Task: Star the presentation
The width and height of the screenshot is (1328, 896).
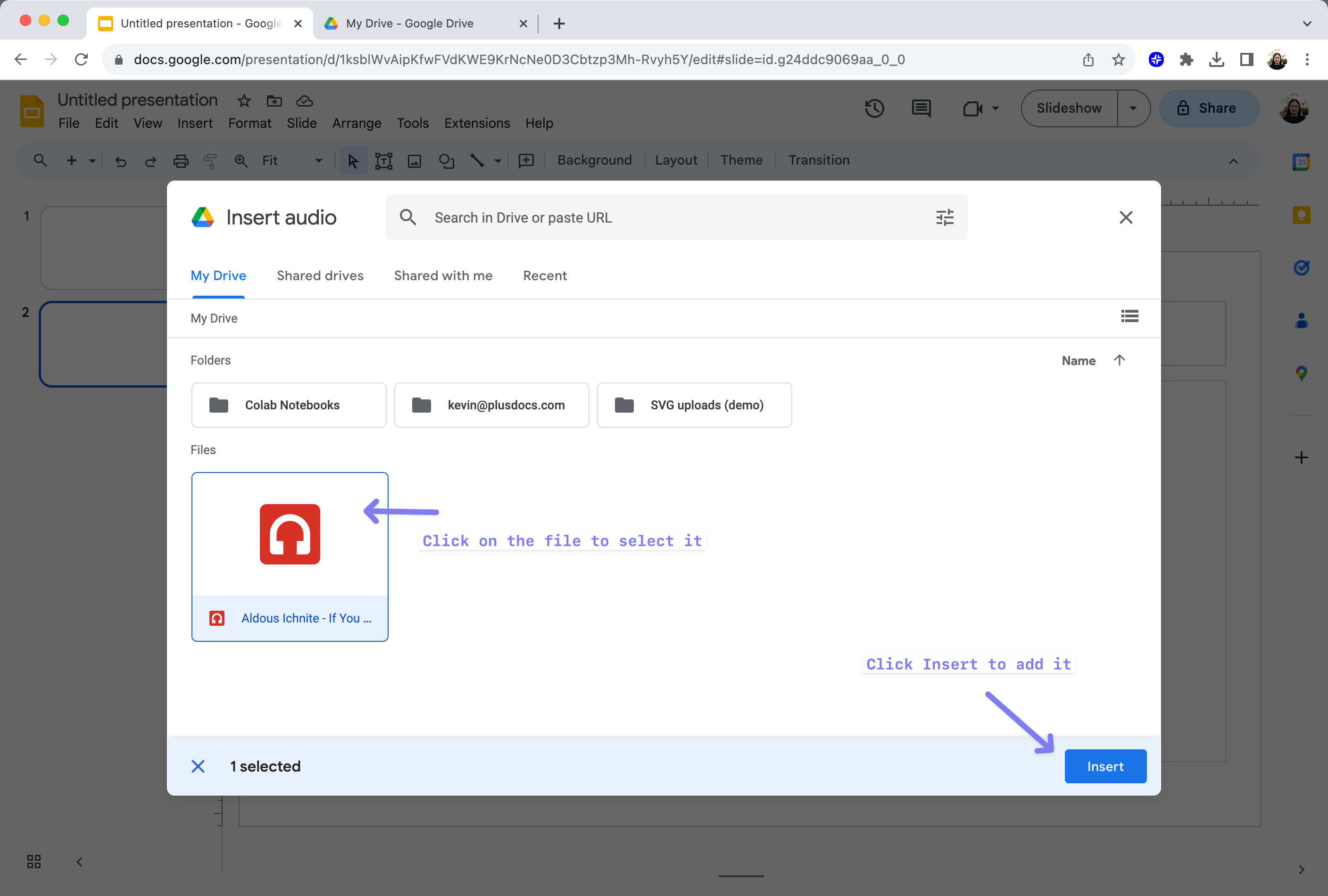Action: point(244,101)
